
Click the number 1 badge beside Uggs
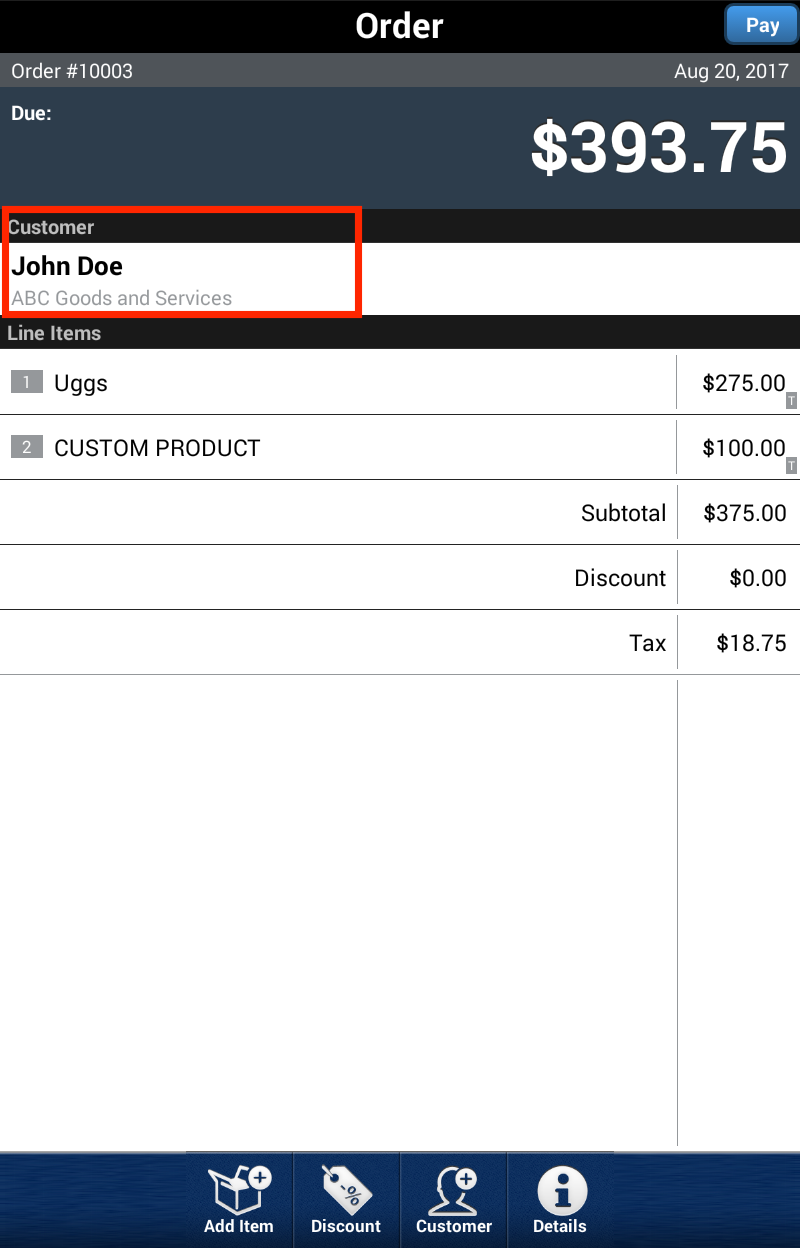pyautogui.click(x=27, y=382)
